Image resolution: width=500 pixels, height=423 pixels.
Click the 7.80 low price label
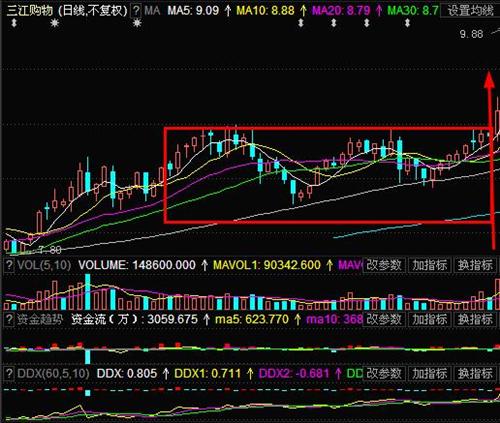click(50, 250)
